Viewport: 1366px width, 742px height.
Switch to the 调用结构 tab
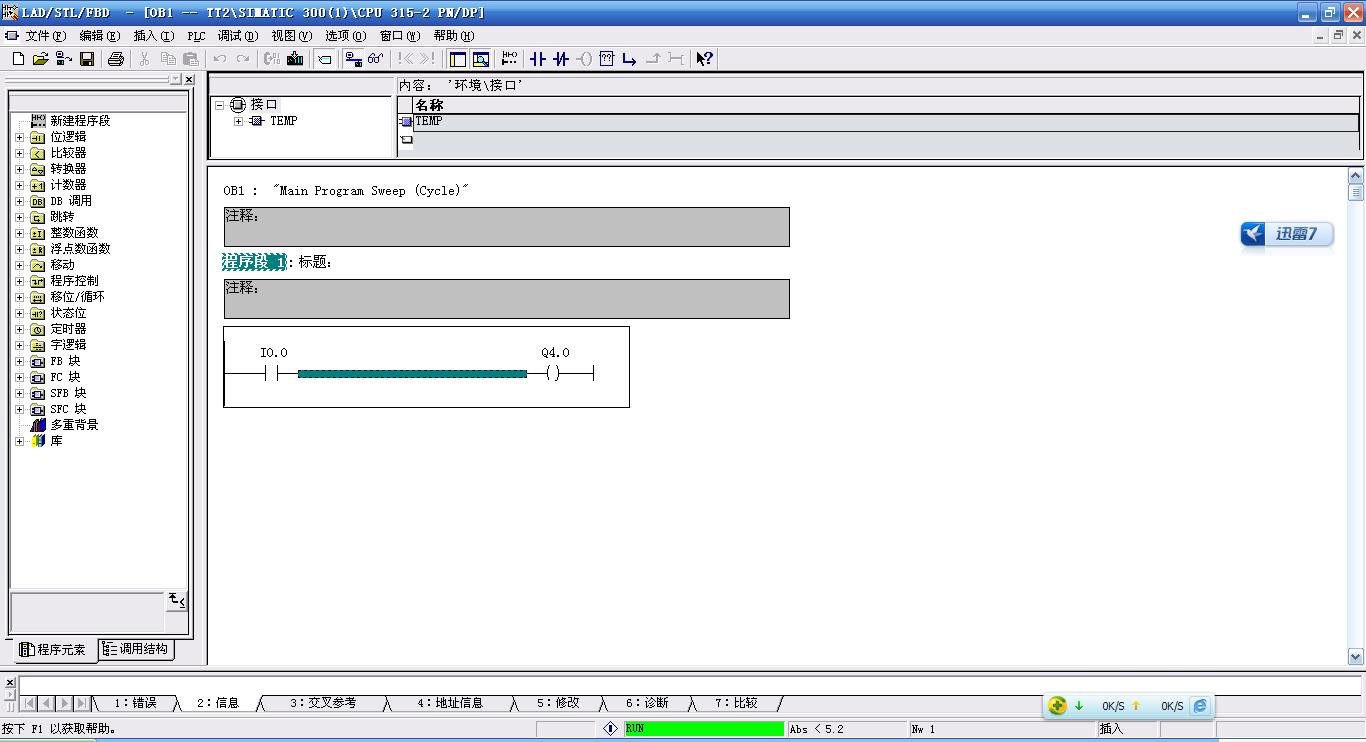point(137,649)
